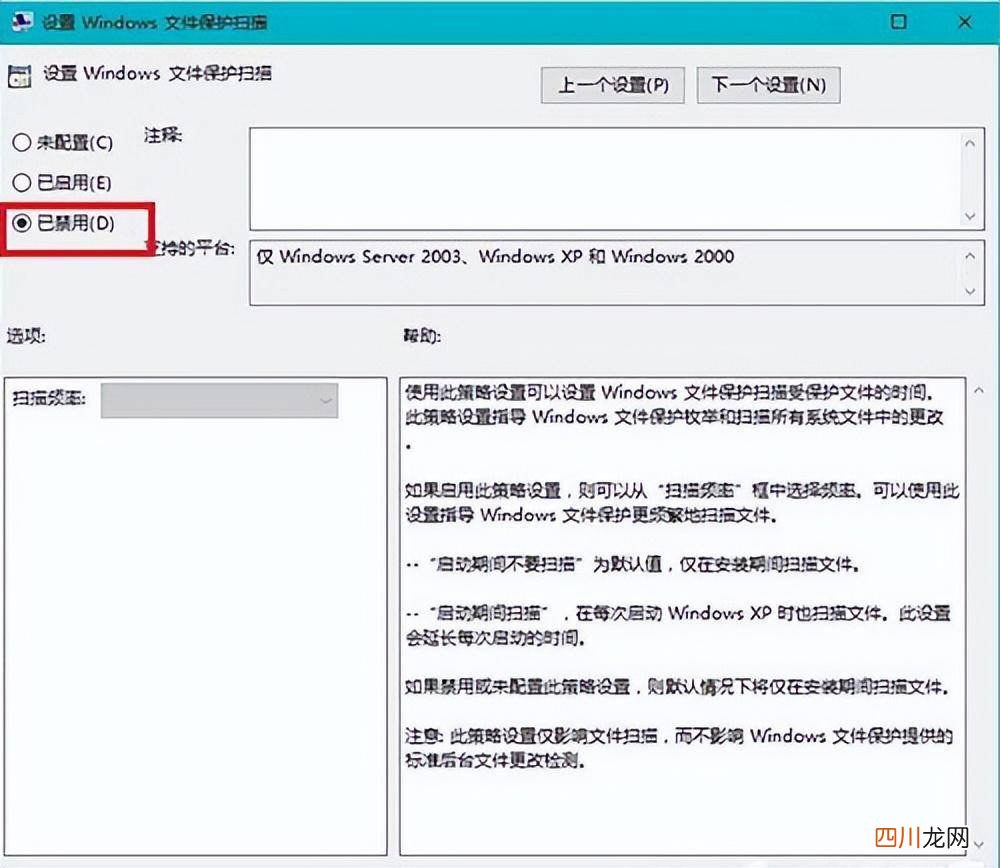Click help line “启动期间不要扫描” 为默认值
The width and height of the screenshot is (1000, 868).
(632, 564)
